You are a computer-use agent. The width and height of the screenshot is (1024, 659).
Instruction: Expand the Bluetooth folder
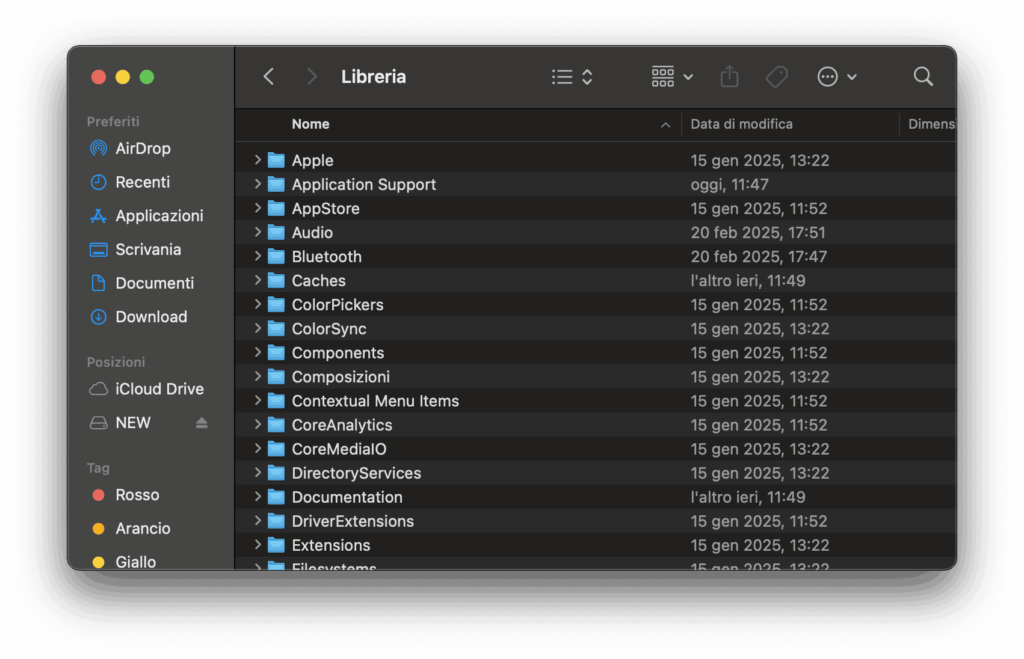click(257, 256)
